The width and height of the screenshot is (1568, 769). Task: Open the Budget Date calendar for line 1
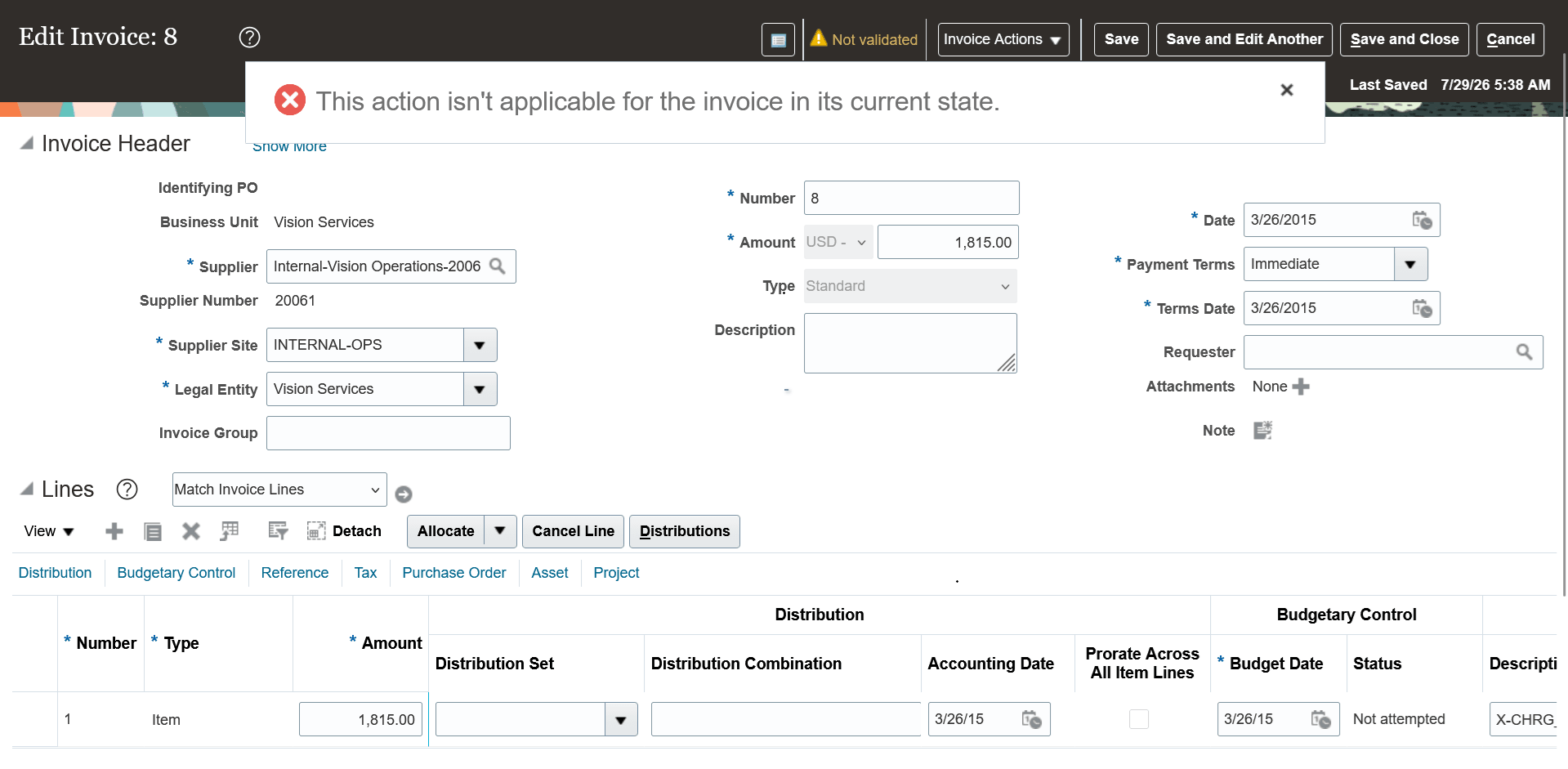(x=1320, y=719)
